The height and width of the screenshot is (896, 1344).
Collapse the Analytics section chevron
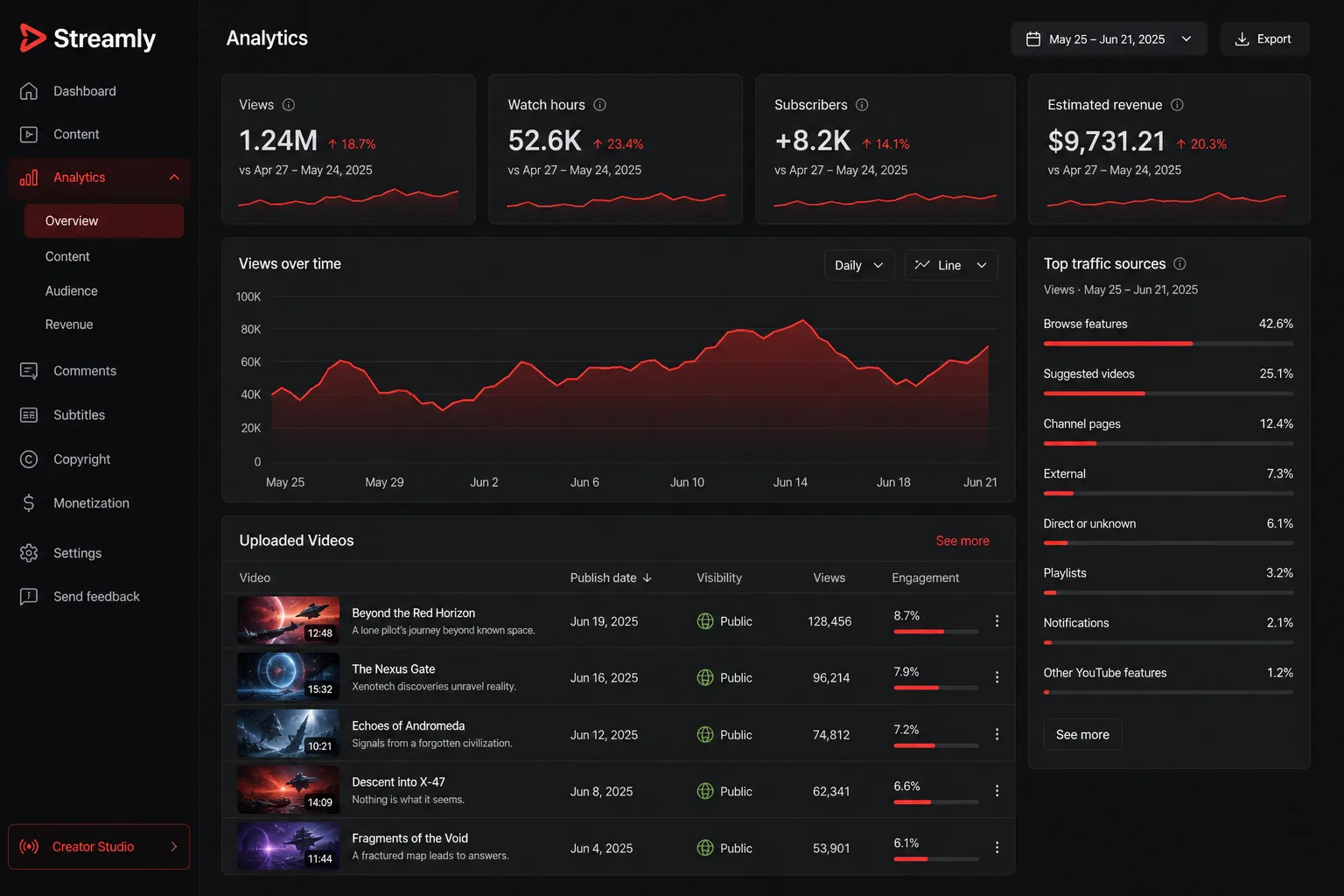click(x=174, y=178)
